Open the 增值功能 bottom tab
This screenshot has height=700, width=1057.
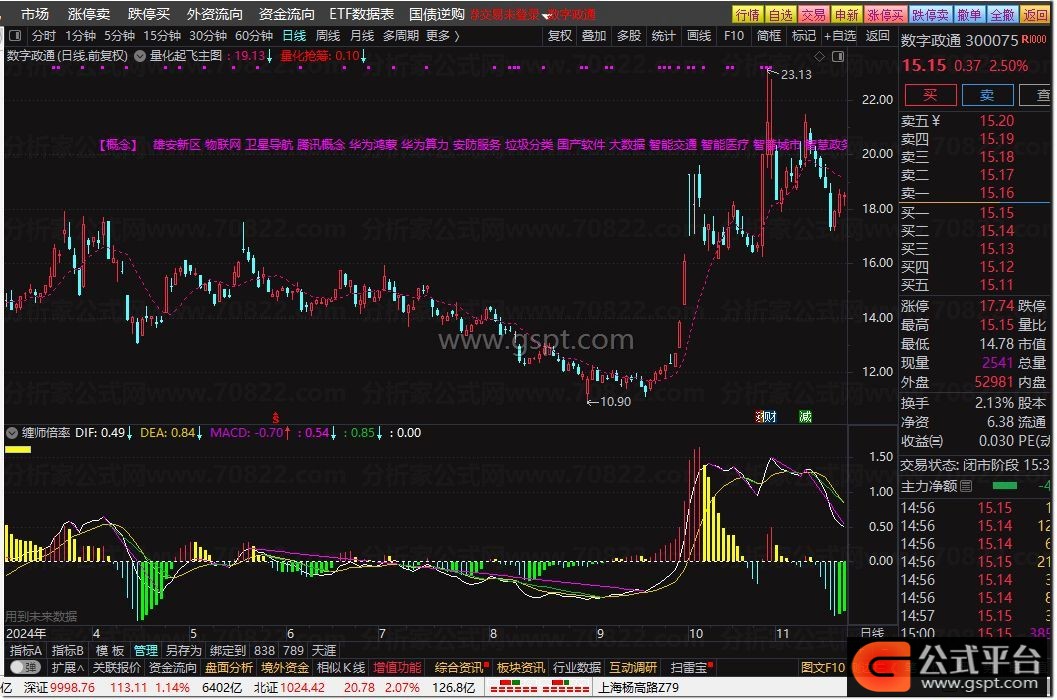tap(397, 668)
